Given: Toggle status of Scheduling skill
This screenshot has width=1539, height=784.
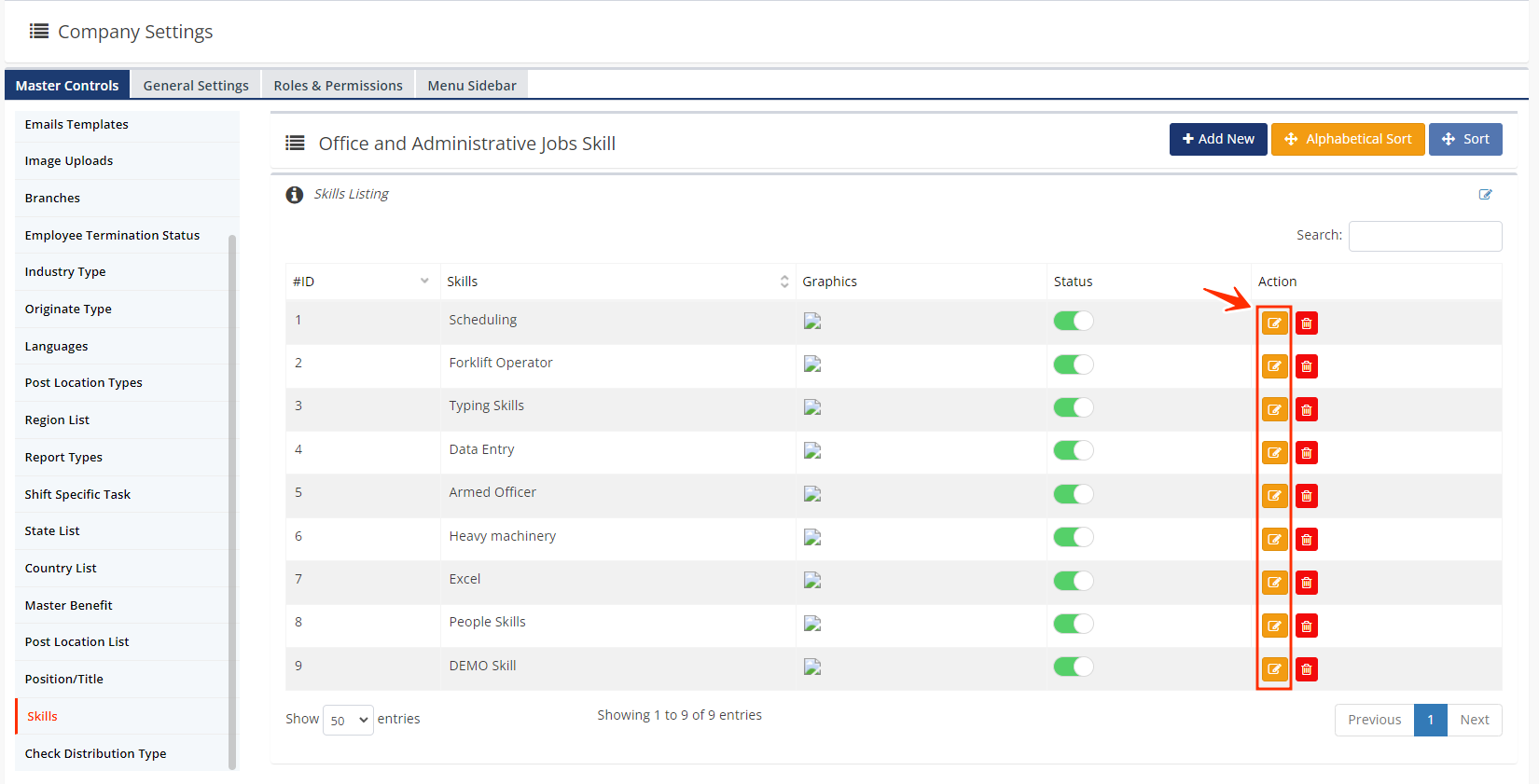Looking at the screenshot, I should pos(1073,321).
